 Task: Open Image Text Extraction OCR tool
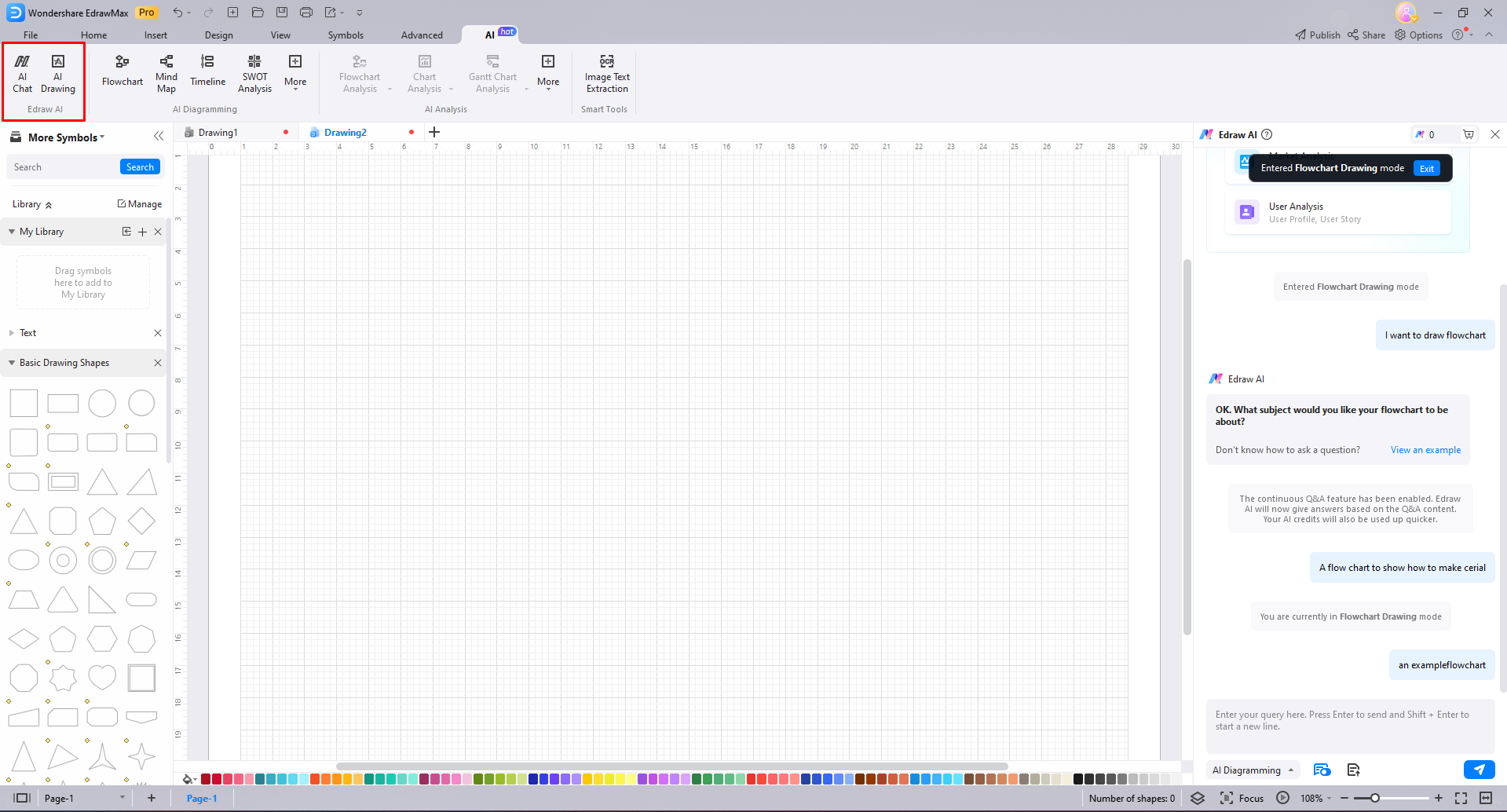tap(607, 74)
